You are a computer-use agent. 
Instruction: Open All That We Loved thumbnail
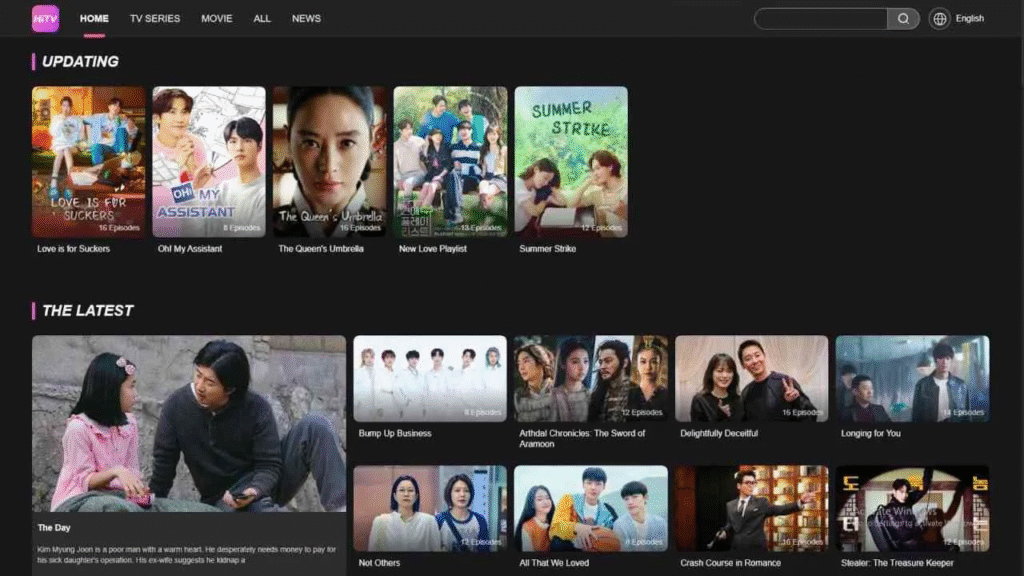point(591,508)
